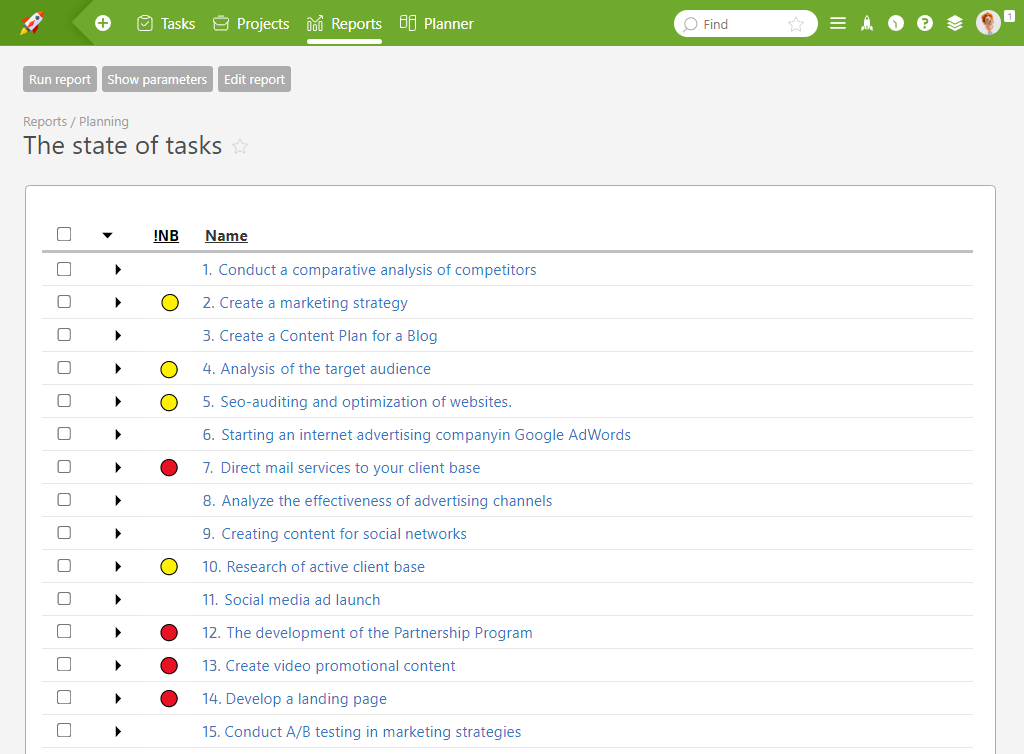Click yellow dot for Analysis of target audience
This screenshot has height=754, width=1024.
click(x=169, y=369)
